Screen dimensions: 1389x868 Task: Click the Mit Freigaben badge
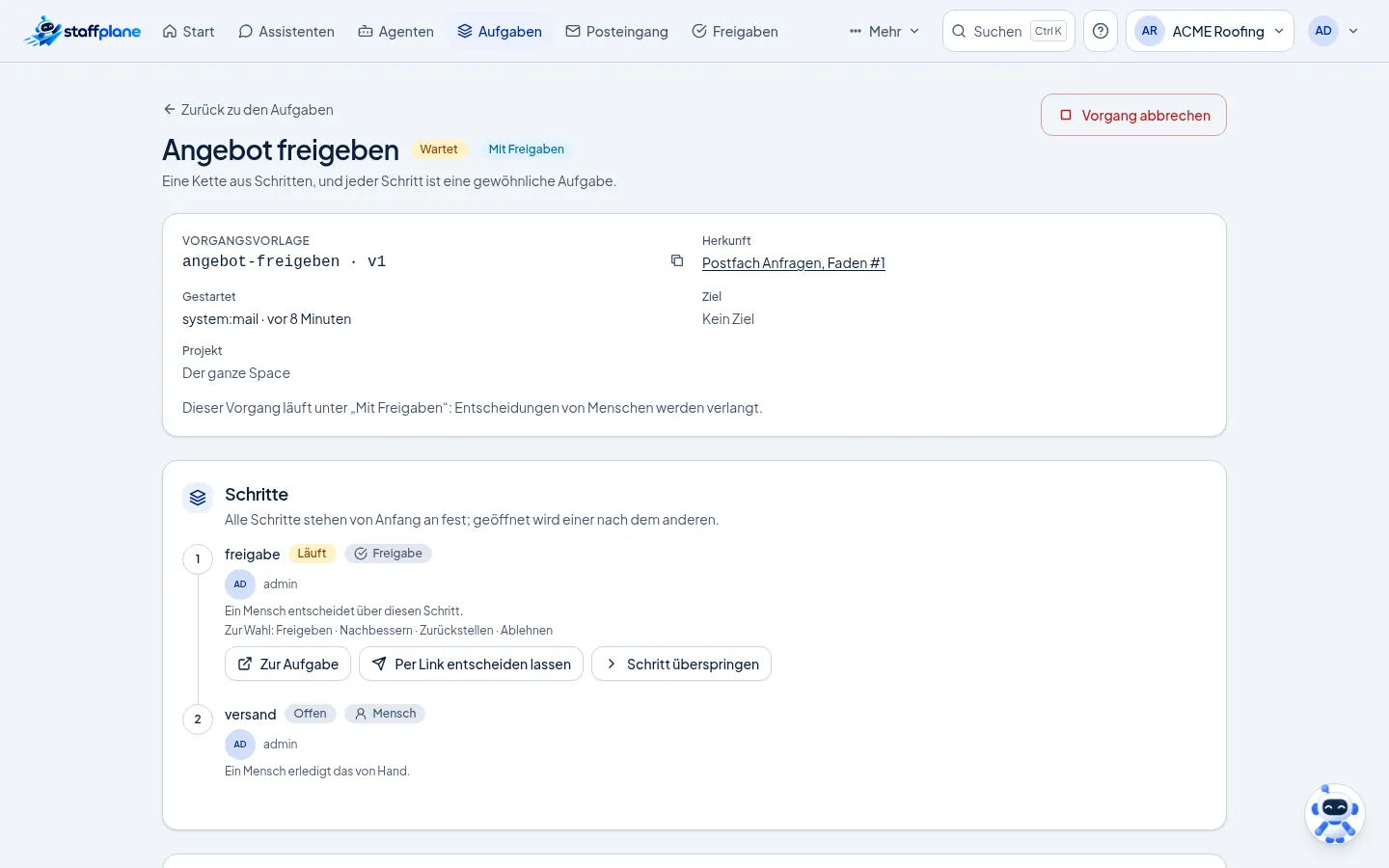pos(527,149)
